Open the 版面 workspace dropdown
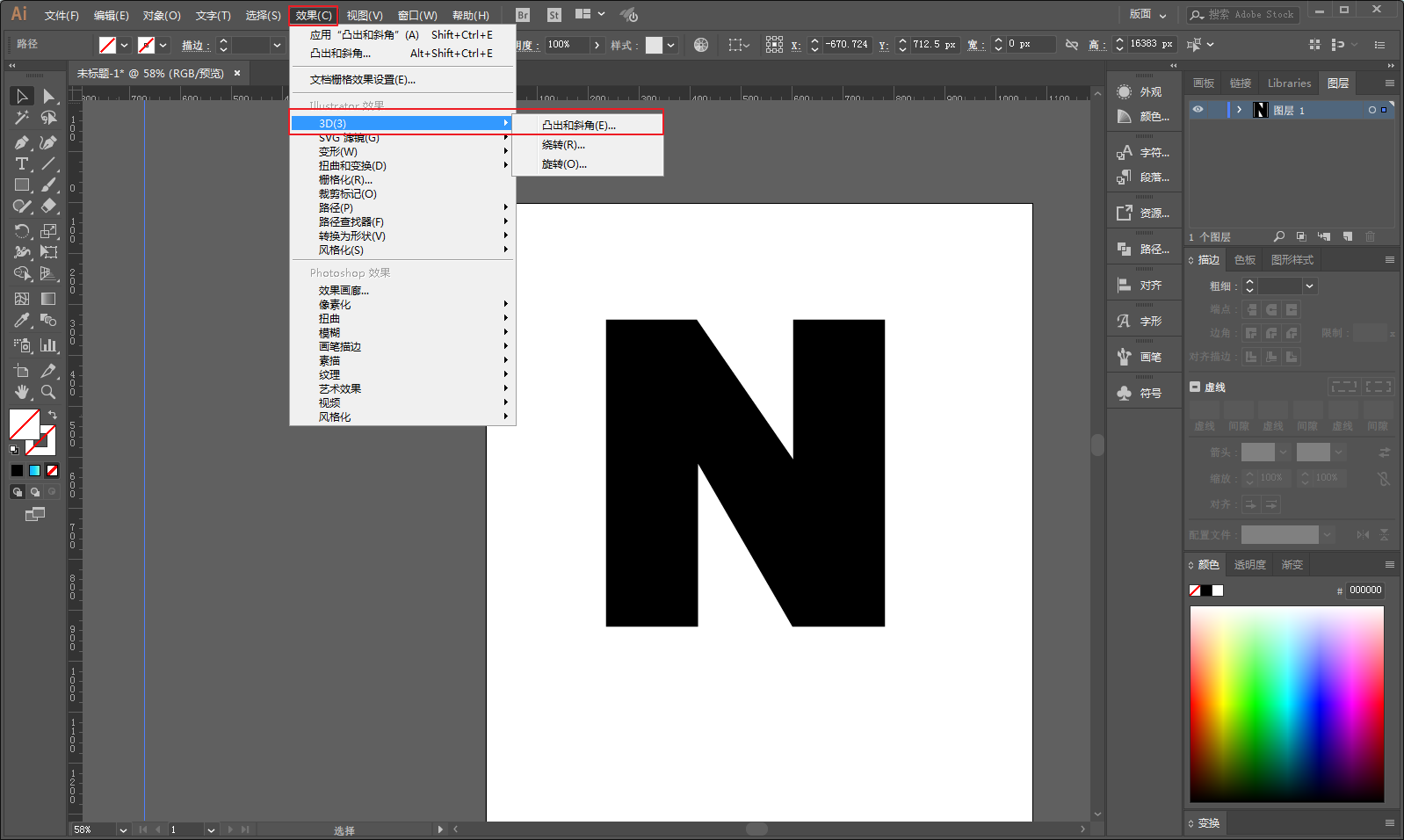The height and width of the screenshot is (840, 1404). [1147, 14]
